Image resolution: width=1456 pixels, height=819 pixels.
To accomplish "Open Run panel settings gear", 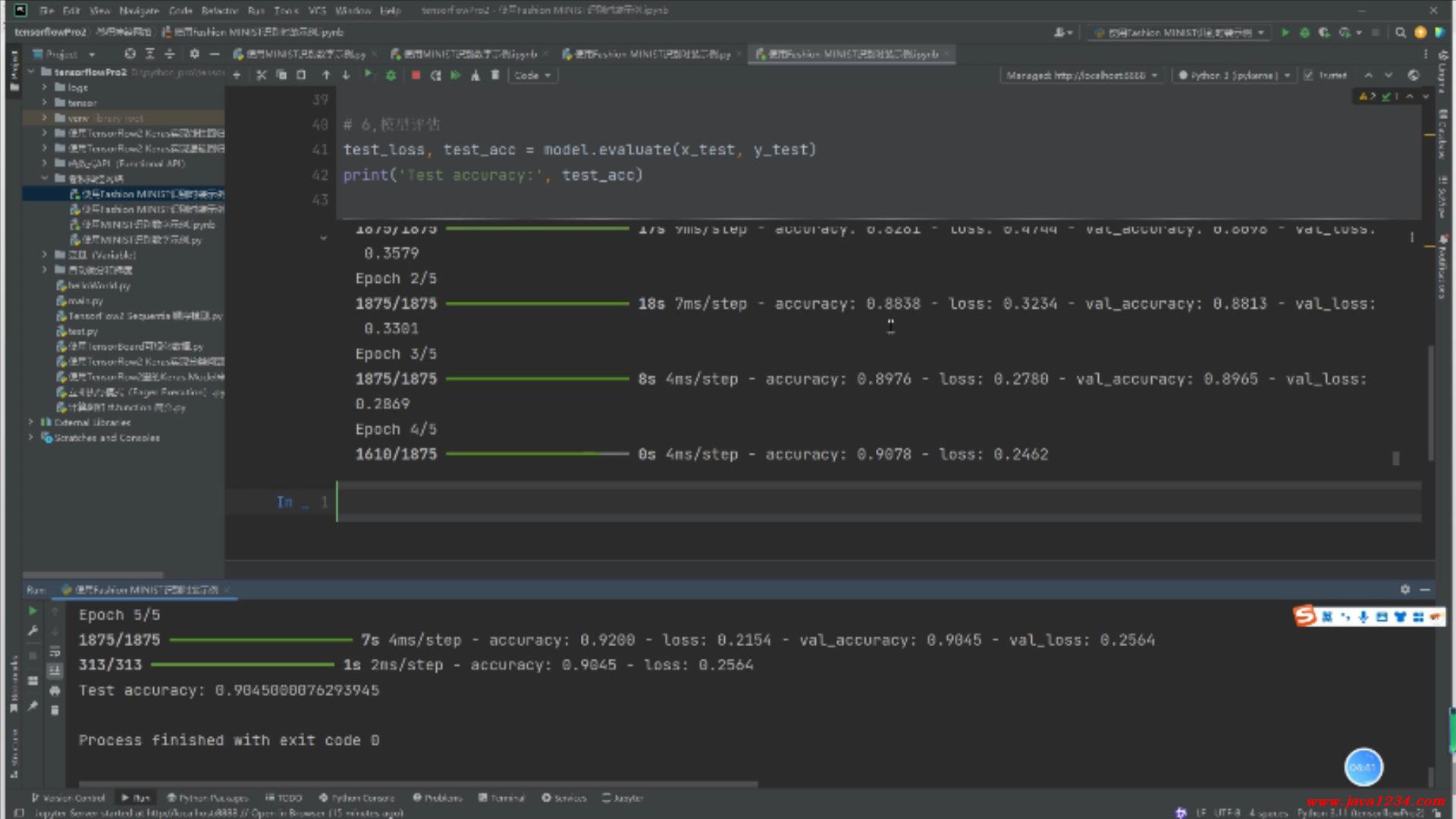I will point(1404,589).
